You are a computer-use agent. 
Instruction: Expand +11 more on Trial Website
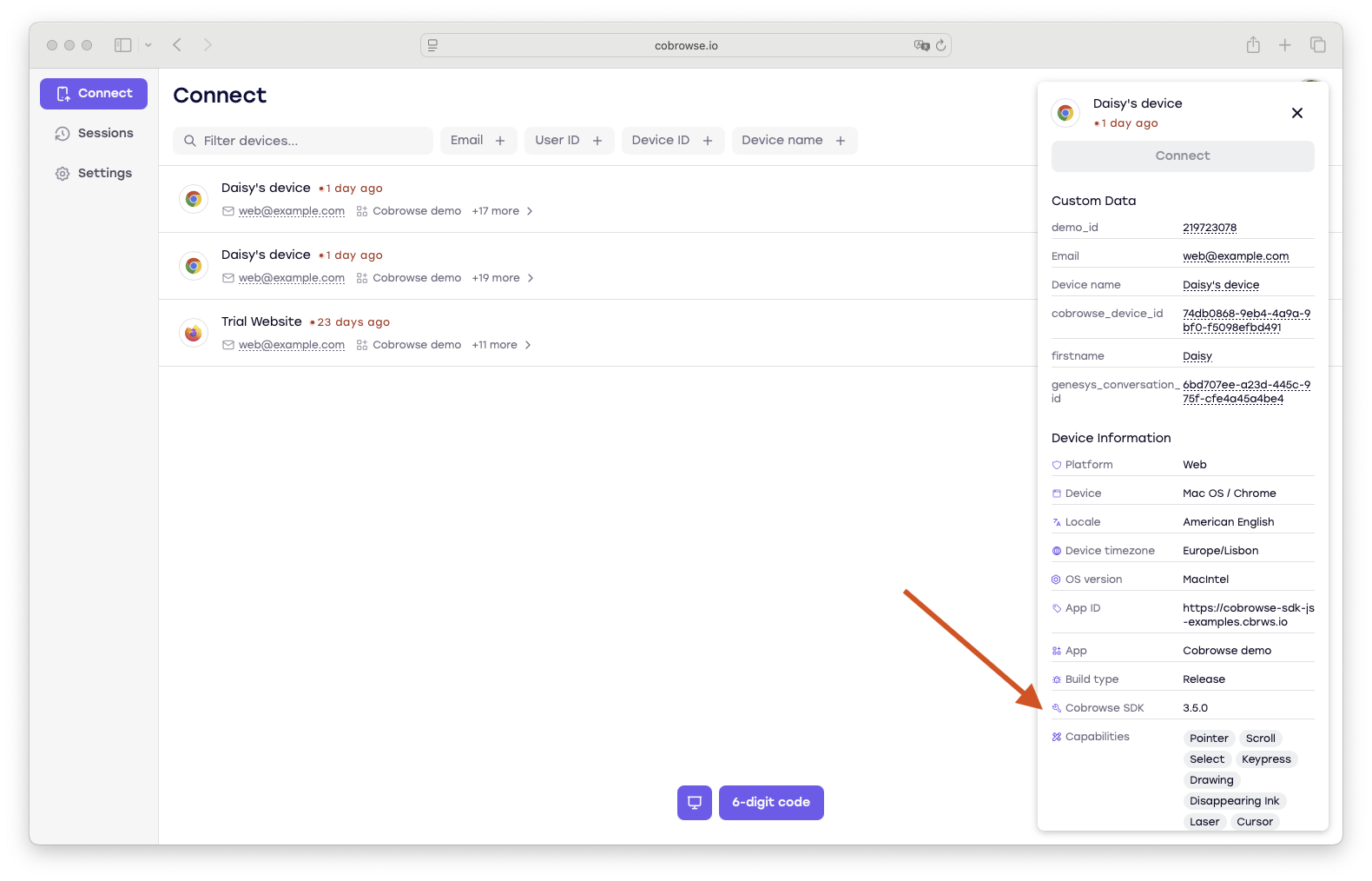tap(502, 345)
